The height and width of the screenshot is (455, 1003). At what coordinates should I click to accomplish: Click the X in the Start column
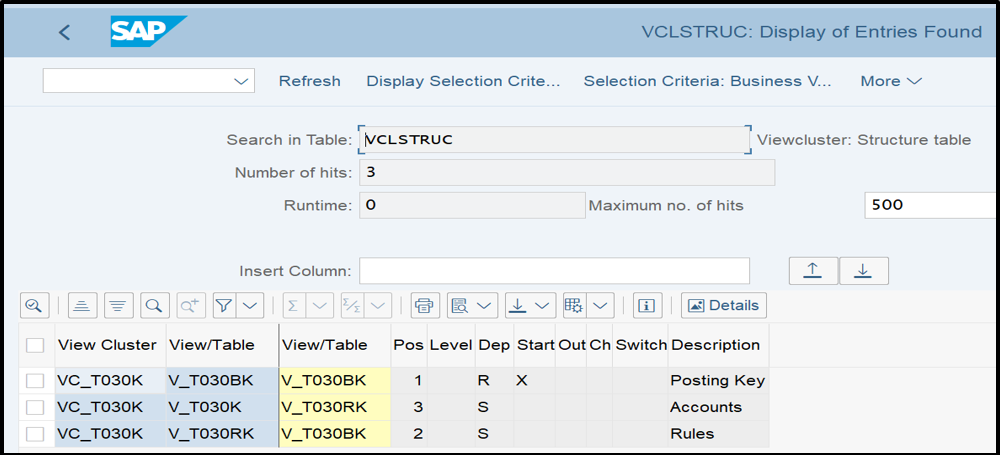coord(521,381)
